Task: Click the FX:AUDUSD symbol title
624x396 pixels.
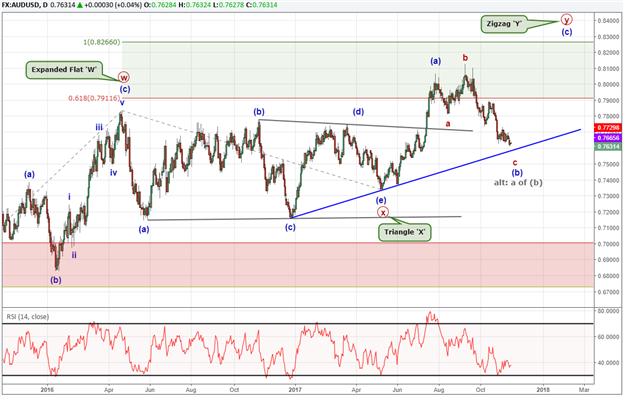Action: point(20,5)
